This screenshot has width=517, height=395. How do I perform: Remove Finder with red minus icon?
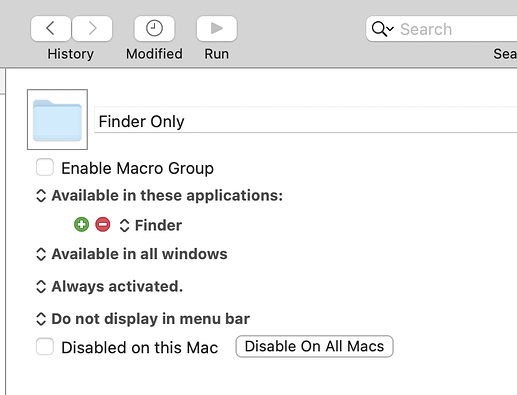pyautogui.click(x=103, y=225)
